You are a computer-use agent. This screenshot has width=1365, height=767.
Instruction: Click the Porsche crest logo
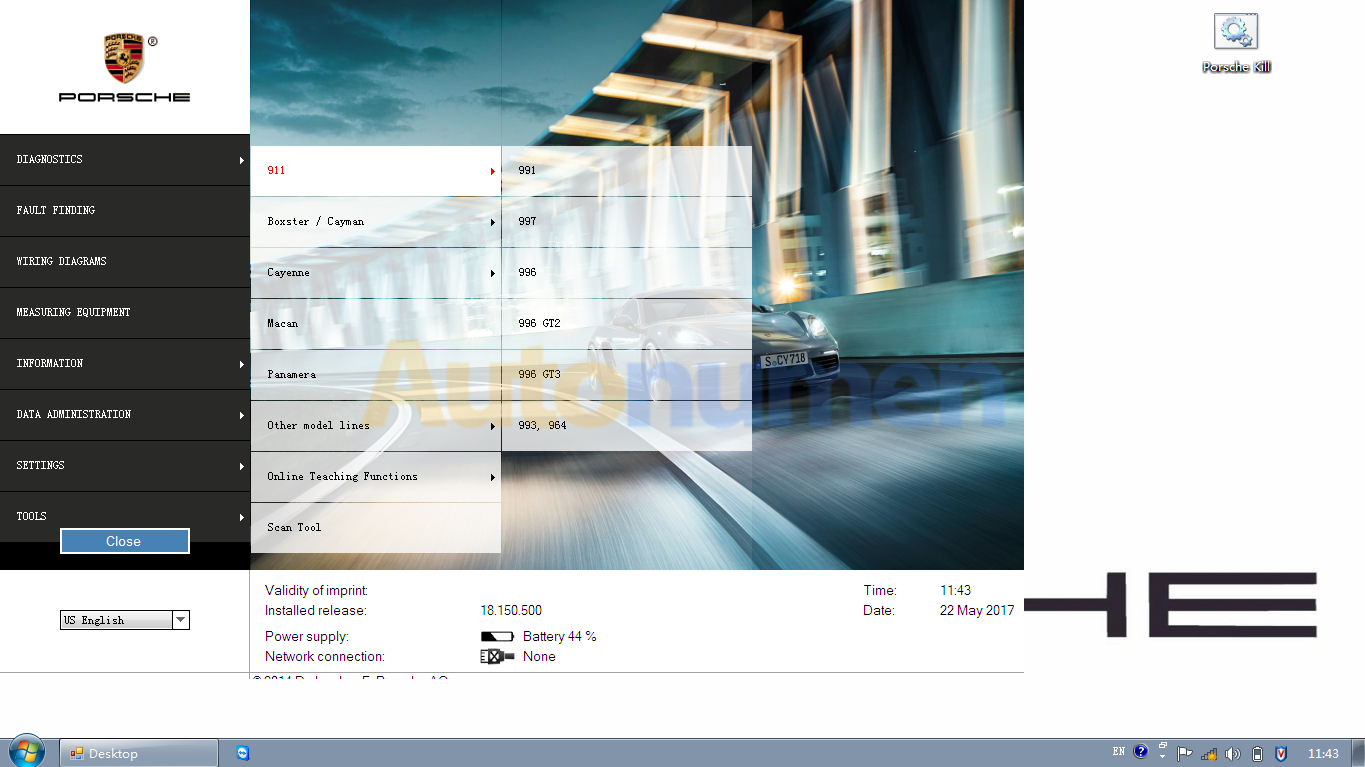(x=124, y=58)
